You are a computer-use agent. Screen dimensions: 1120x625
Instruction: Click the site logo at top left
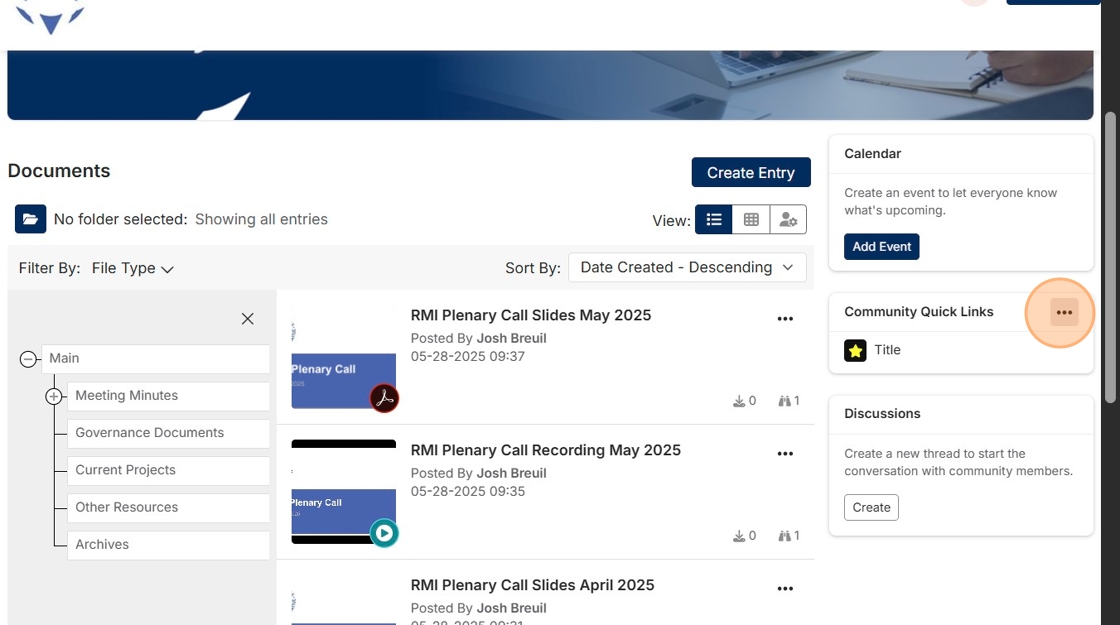tap(50, 18)
